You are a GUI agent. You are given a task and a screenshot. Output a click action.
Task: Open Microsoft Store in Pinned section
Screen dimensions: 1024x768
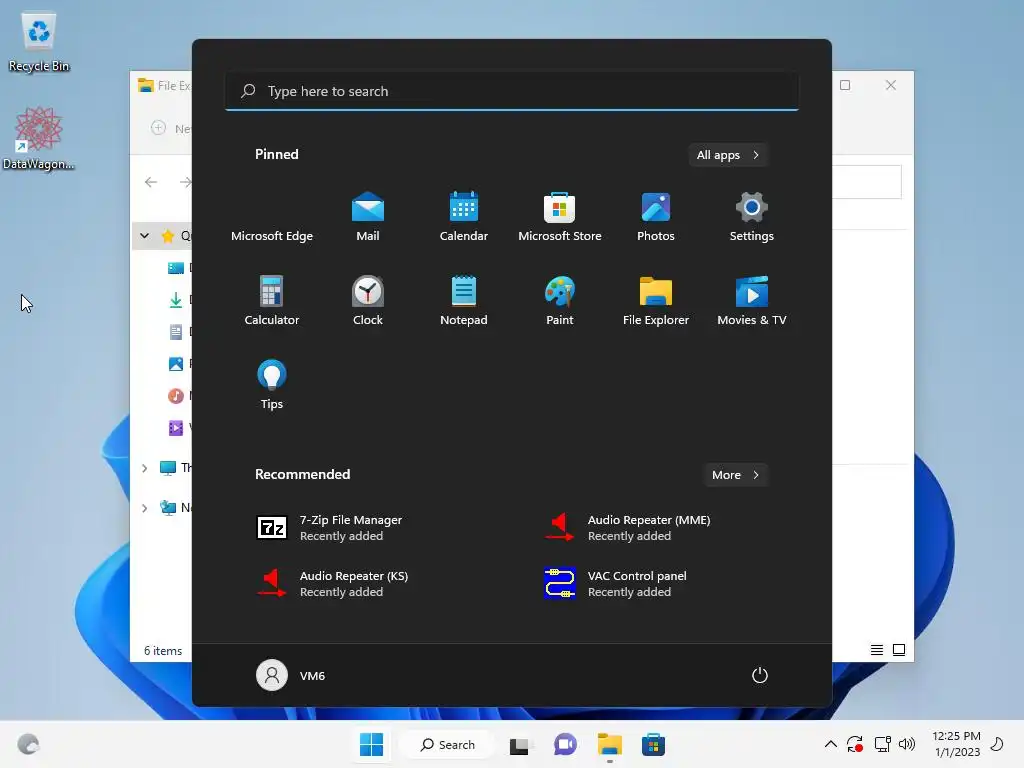(560, 217)
